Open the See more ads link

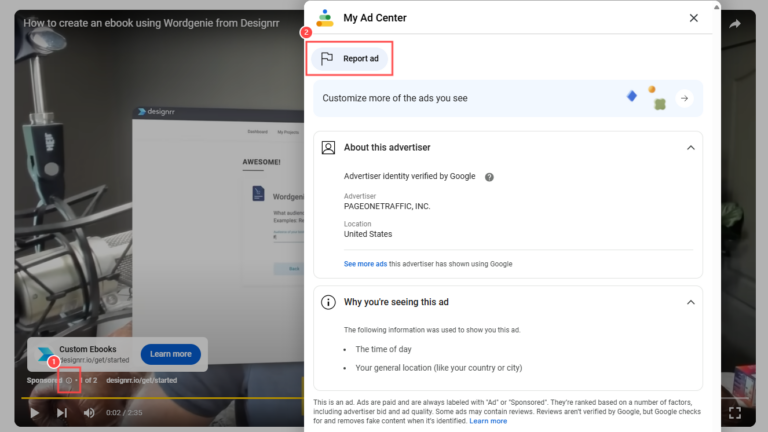365,264
